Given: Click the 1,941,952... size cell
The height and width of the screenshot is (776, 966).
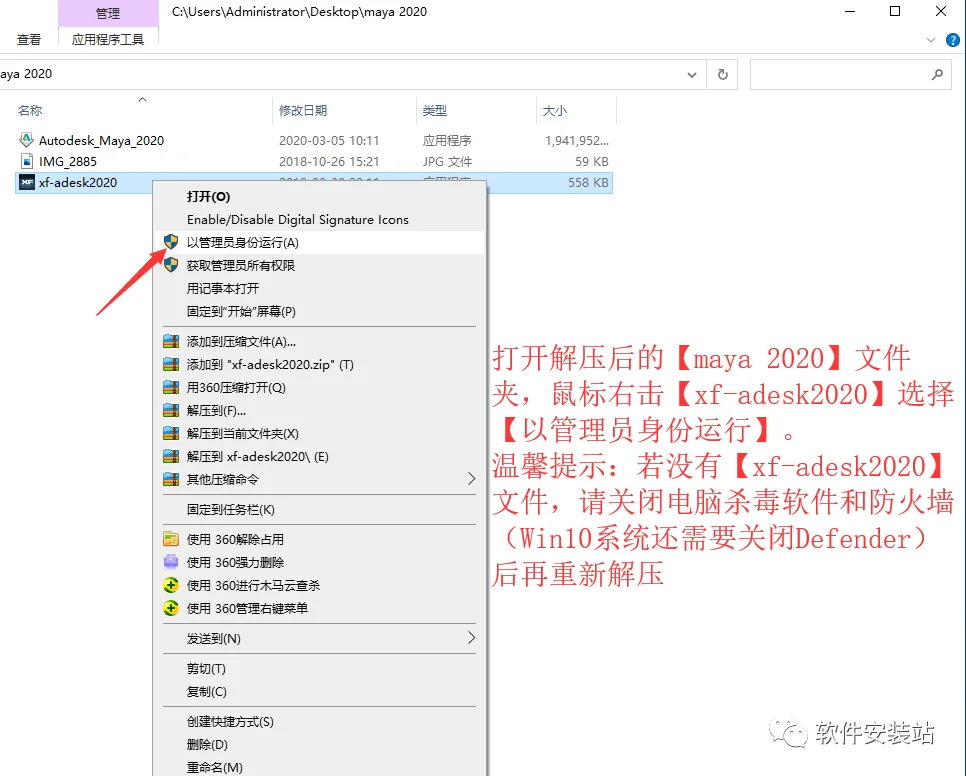Looking at the screenshot, I should point(577,140).
